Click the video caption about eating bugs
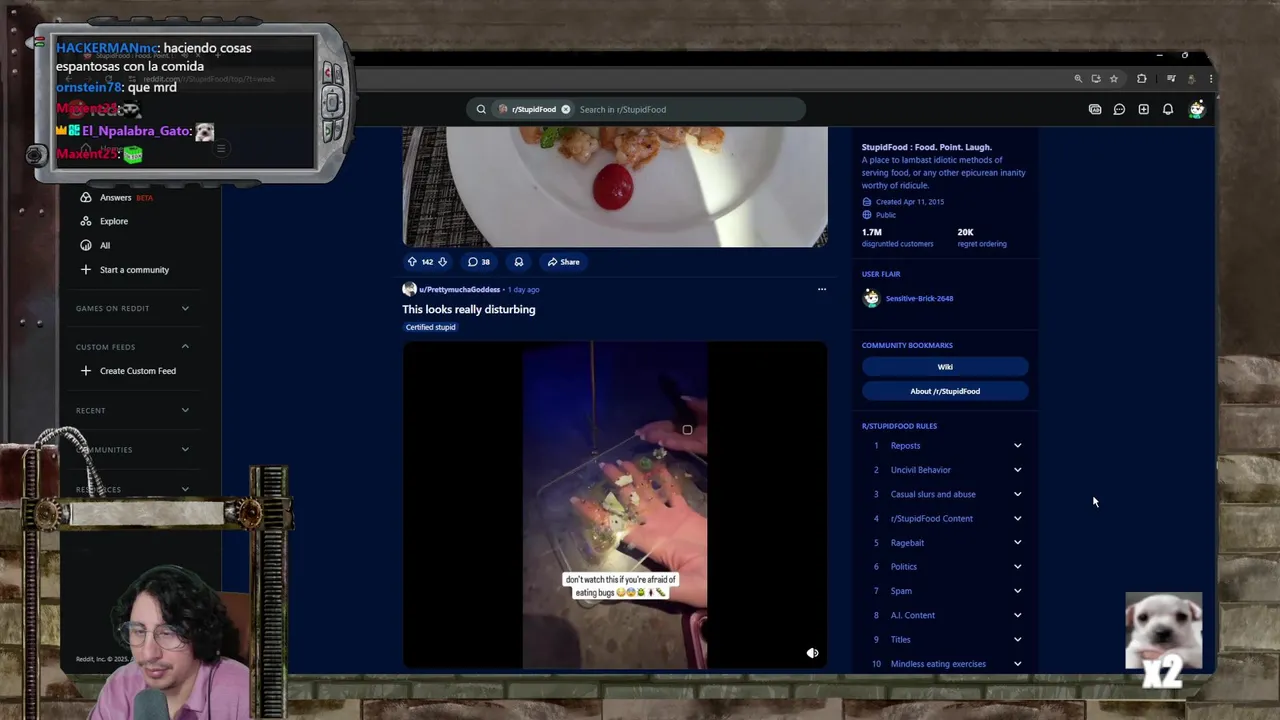This screenshot has height=720, width=1280. click(621, 586)
